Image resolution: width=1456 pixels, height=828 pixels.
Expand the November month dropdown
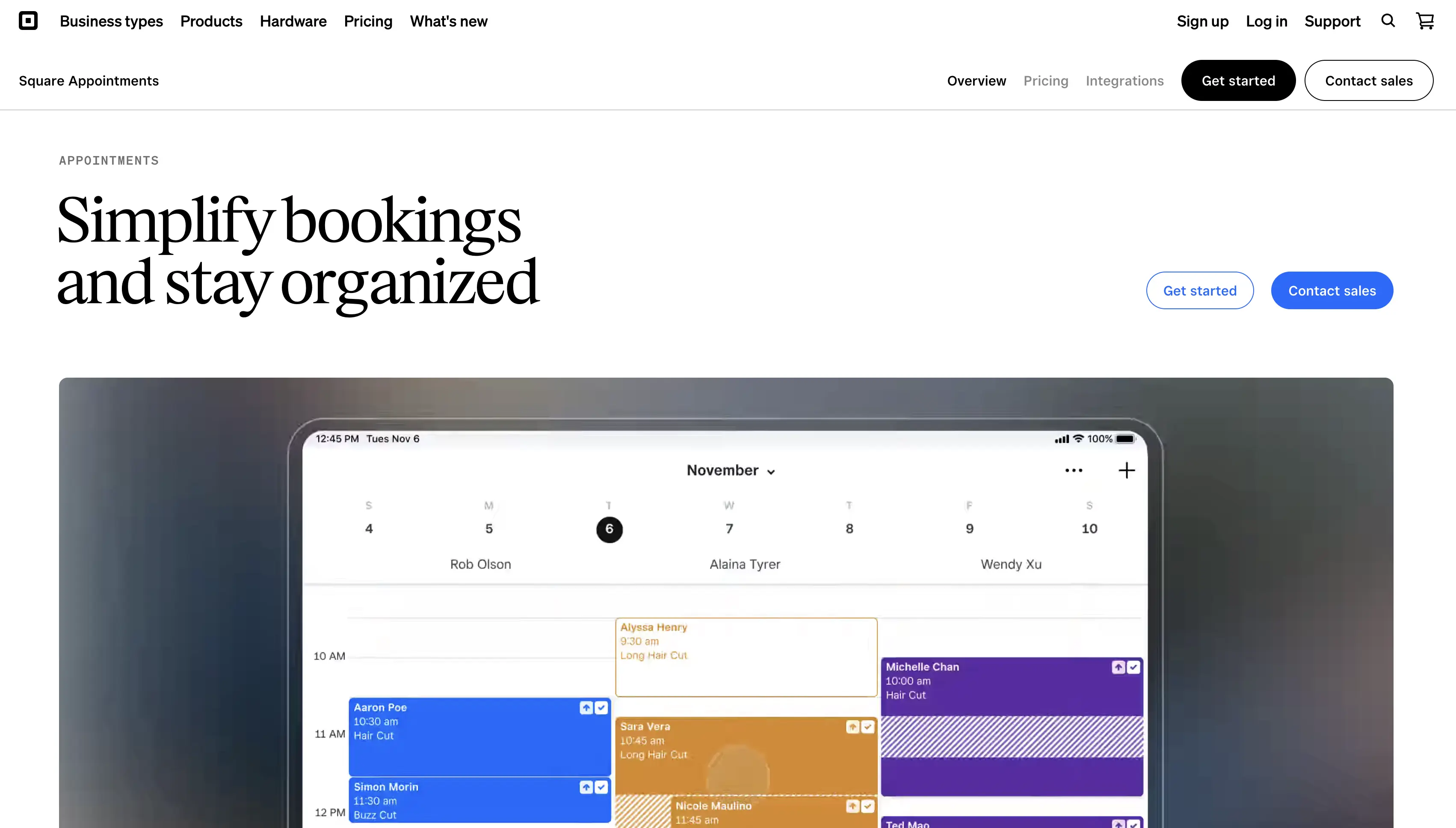coord(731,470)
